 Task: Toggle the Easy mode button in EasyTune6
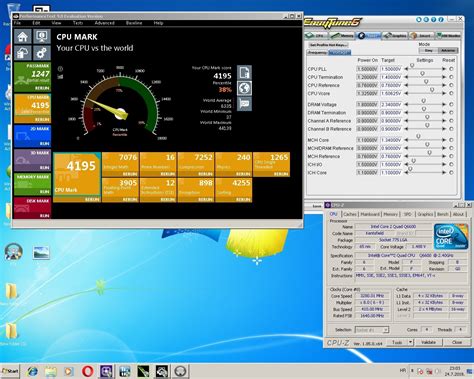(429, 50)
